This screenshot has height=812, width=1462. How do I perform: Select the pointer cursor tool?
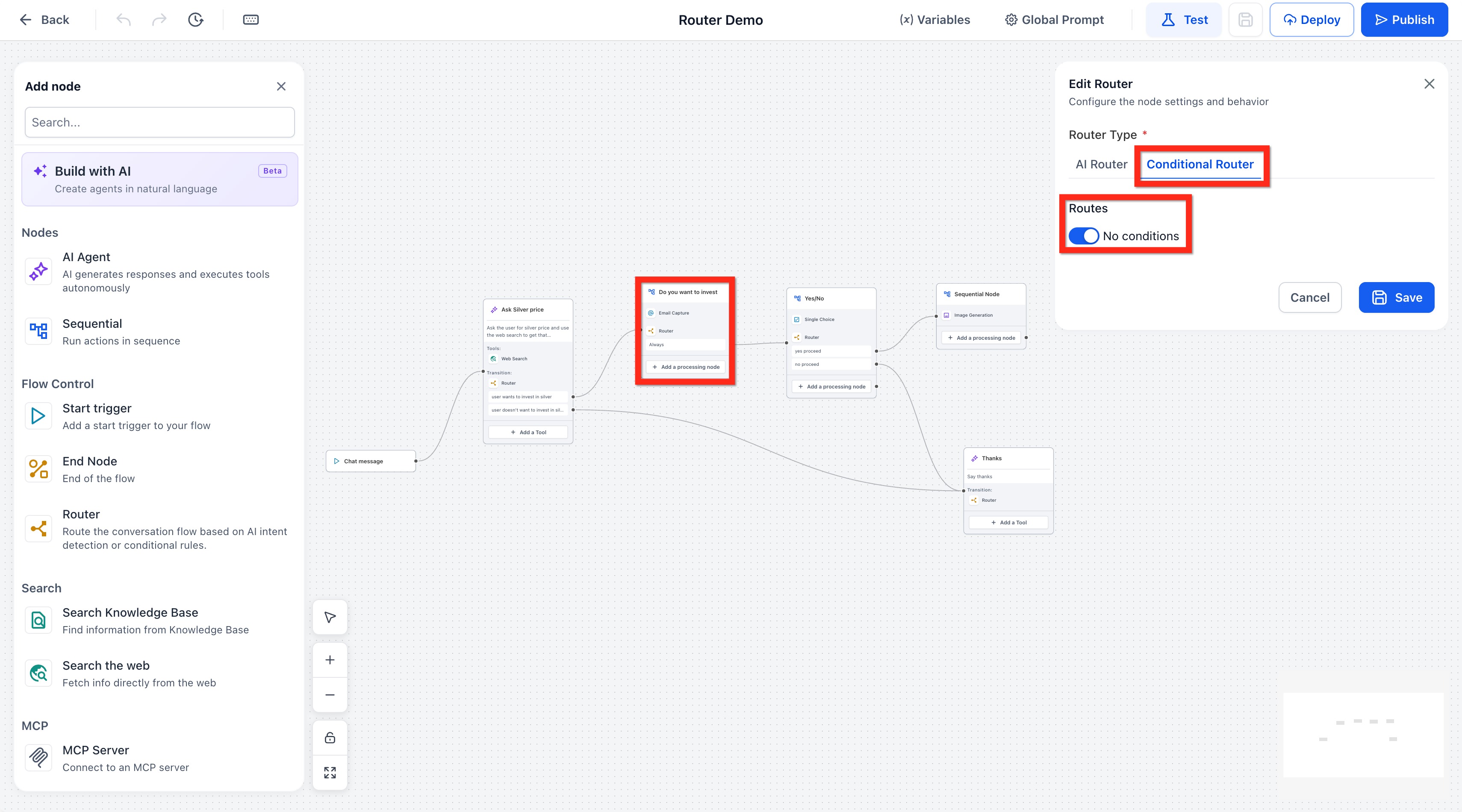click(330, 617)
